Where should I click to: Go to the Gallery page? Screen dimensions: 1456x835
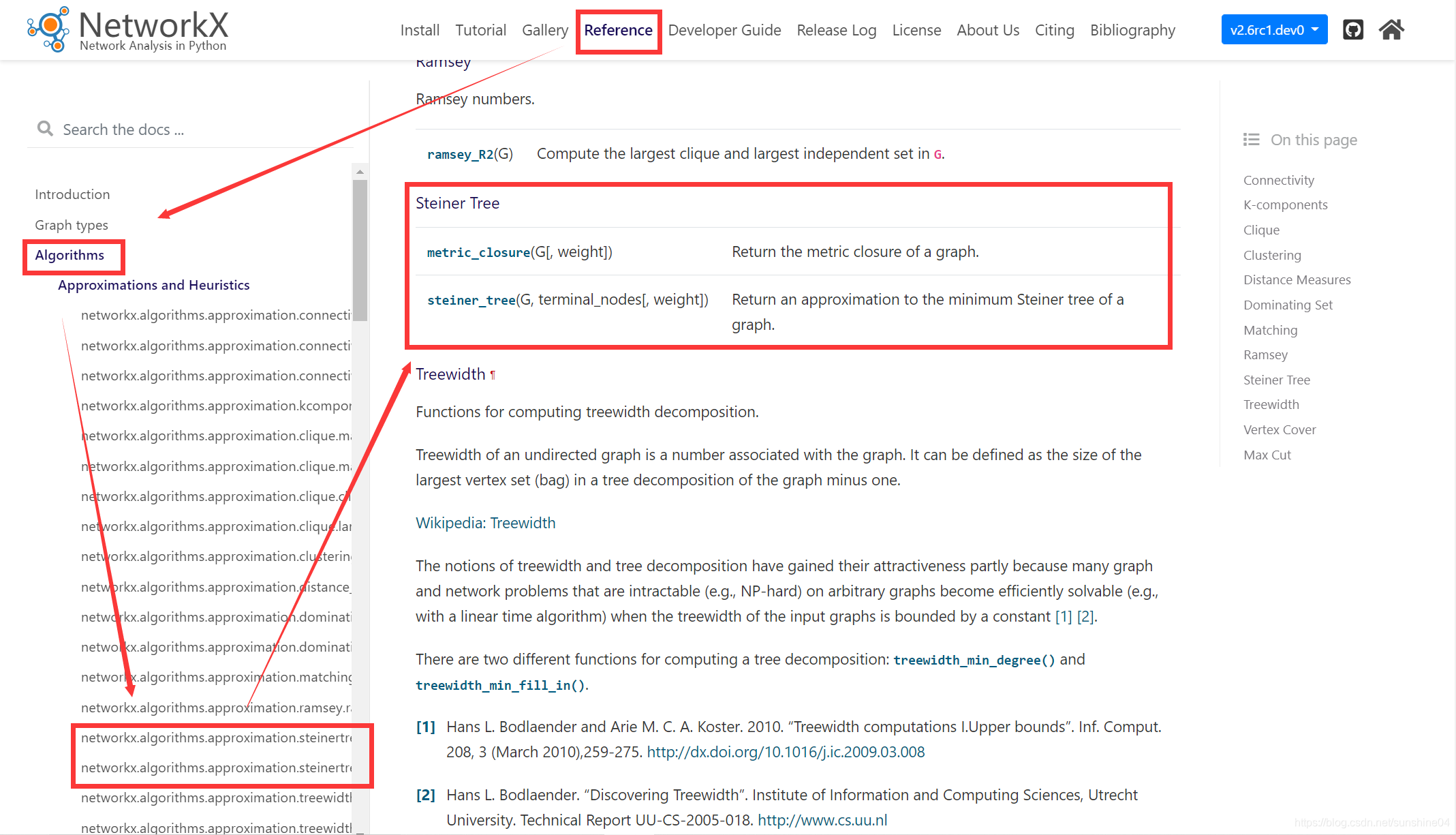pyautogui.click(x=544, y=30)
